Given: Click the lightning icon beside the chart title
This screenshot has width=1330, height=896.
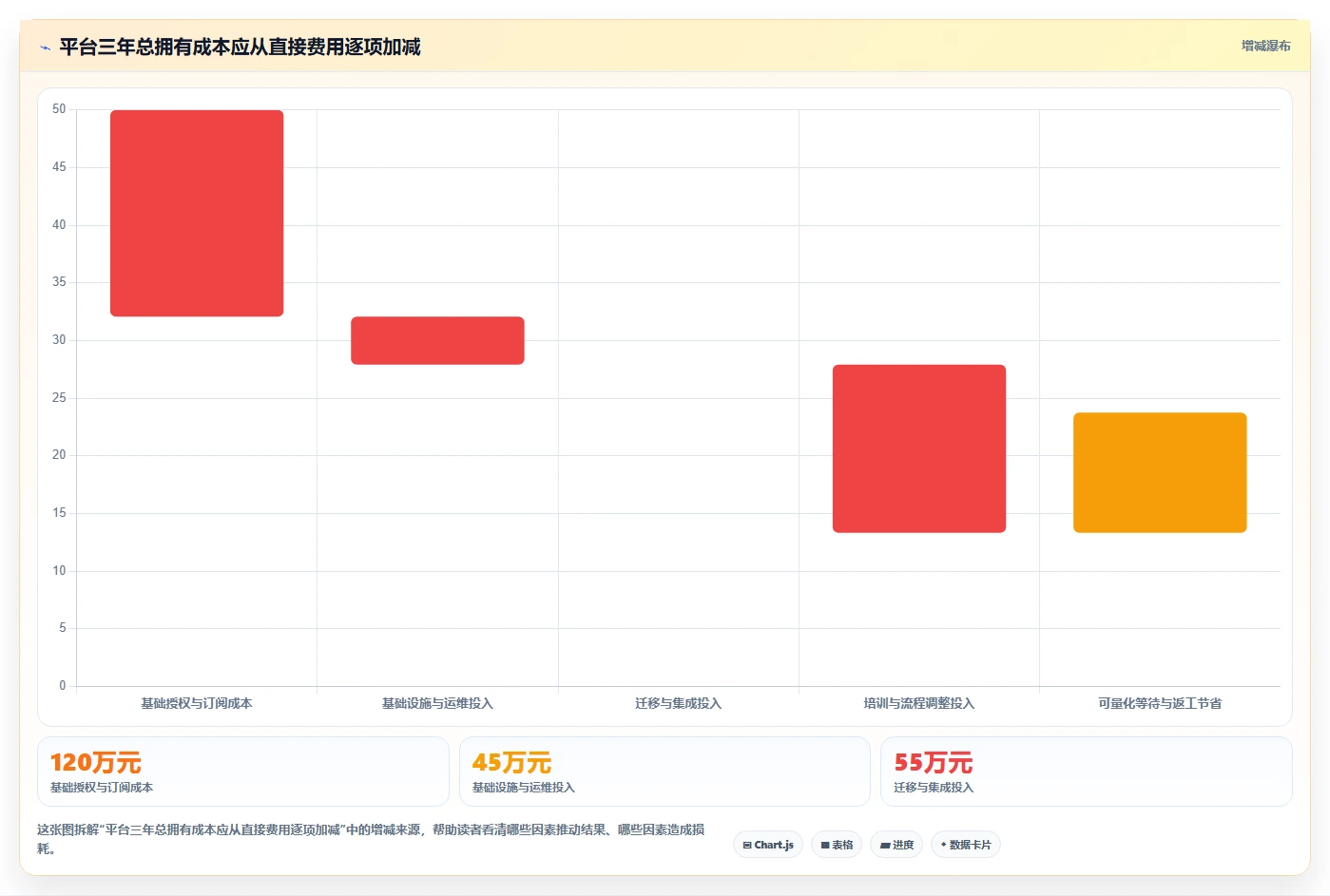Looking at the screenshot, I should [x=45, y=48].
